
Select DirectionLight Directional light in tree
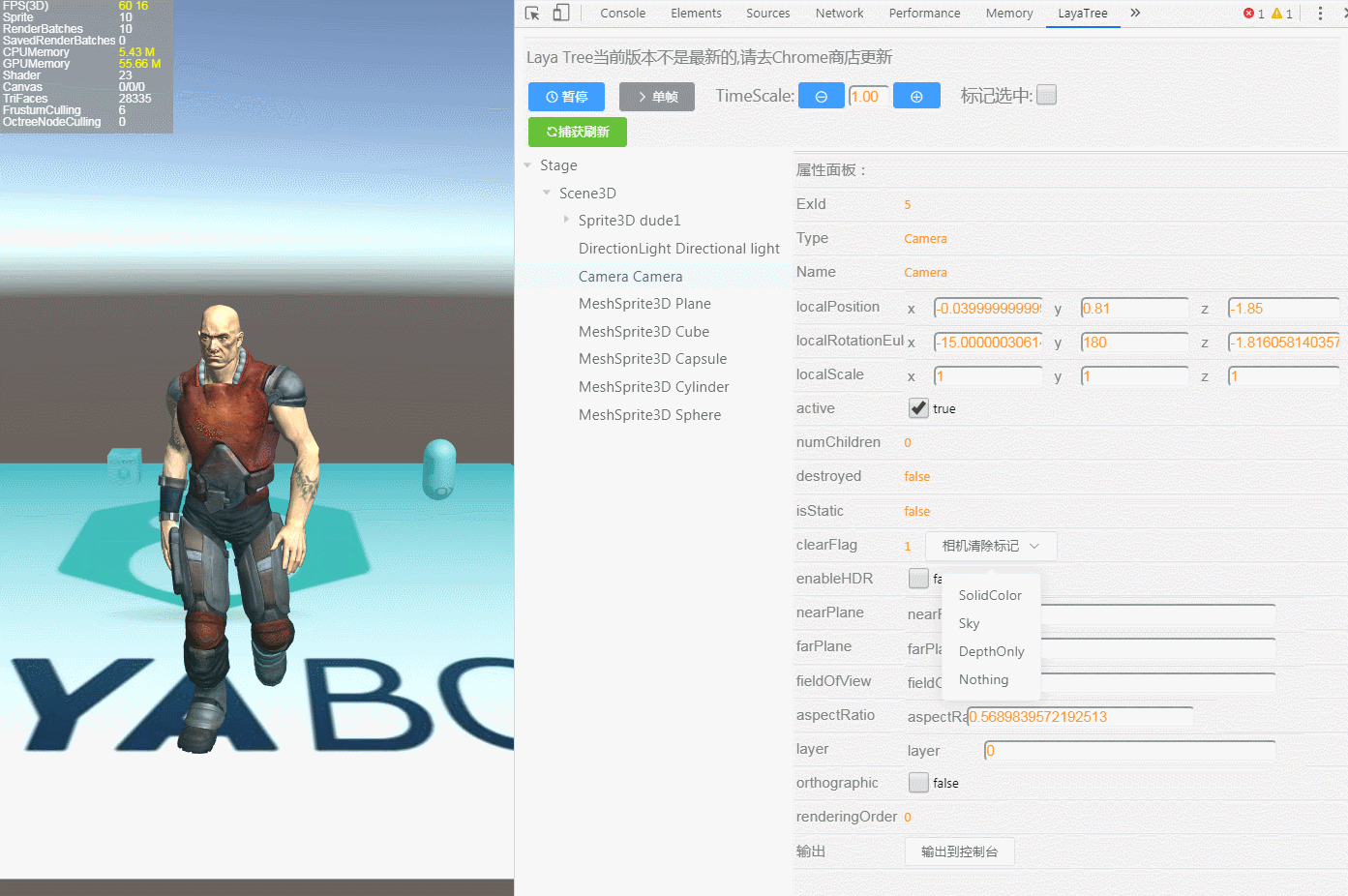coord(679,249)
